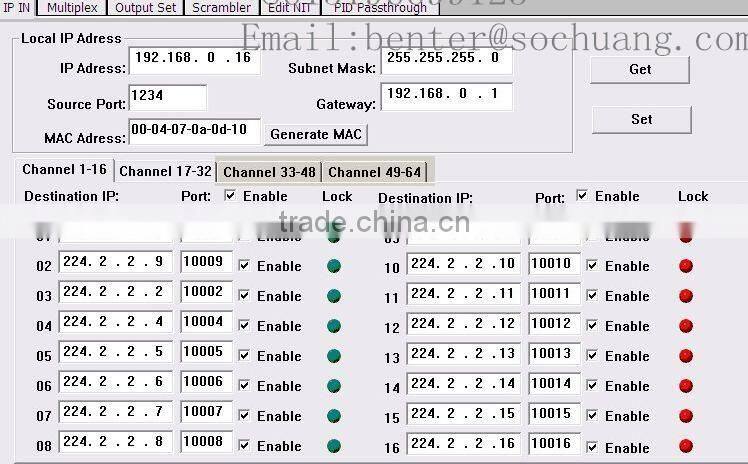Edit channel 08 destination IP 224.2.2.8
This screenshot has width=748, height=464.
coord(115,442)
